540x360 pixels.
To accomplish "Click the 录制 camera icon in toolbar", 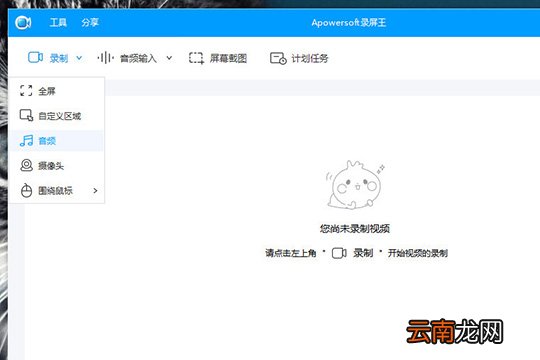I will pos(35,58).
